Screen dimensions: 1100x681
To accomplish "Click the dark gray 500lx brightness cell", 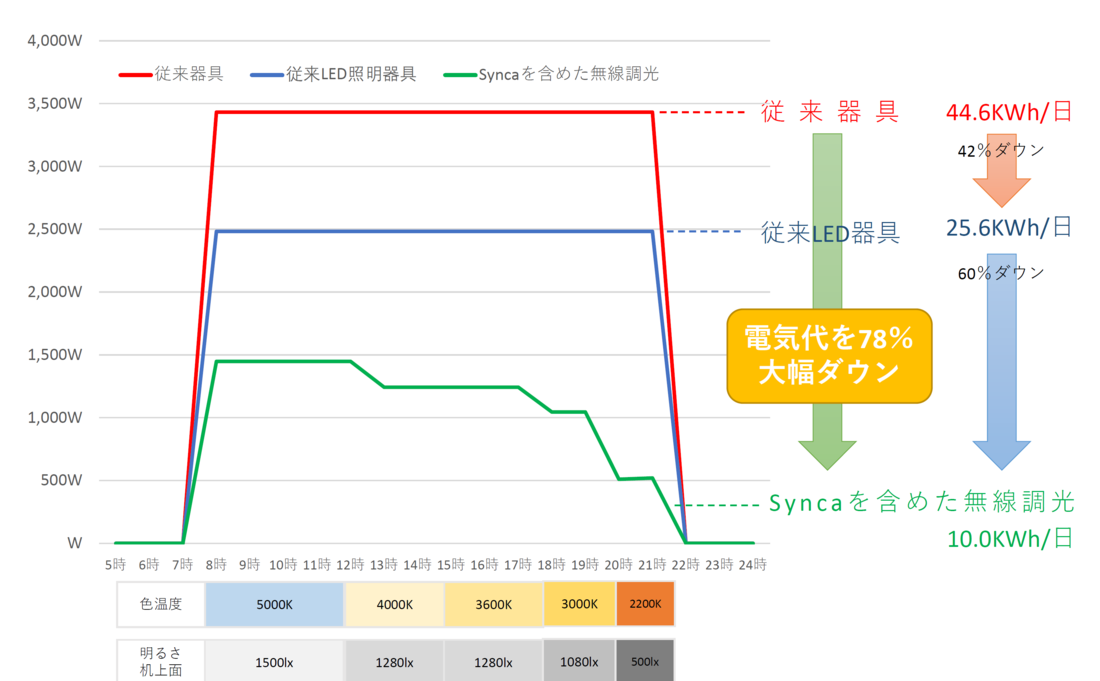I will (645, 662).
